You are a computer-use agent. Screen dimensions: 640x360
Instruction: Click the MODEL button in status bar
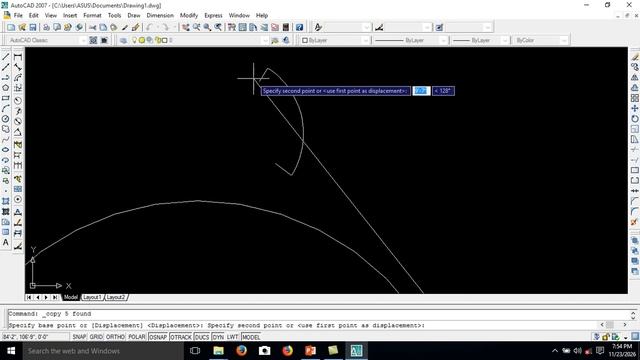point(251,337)
